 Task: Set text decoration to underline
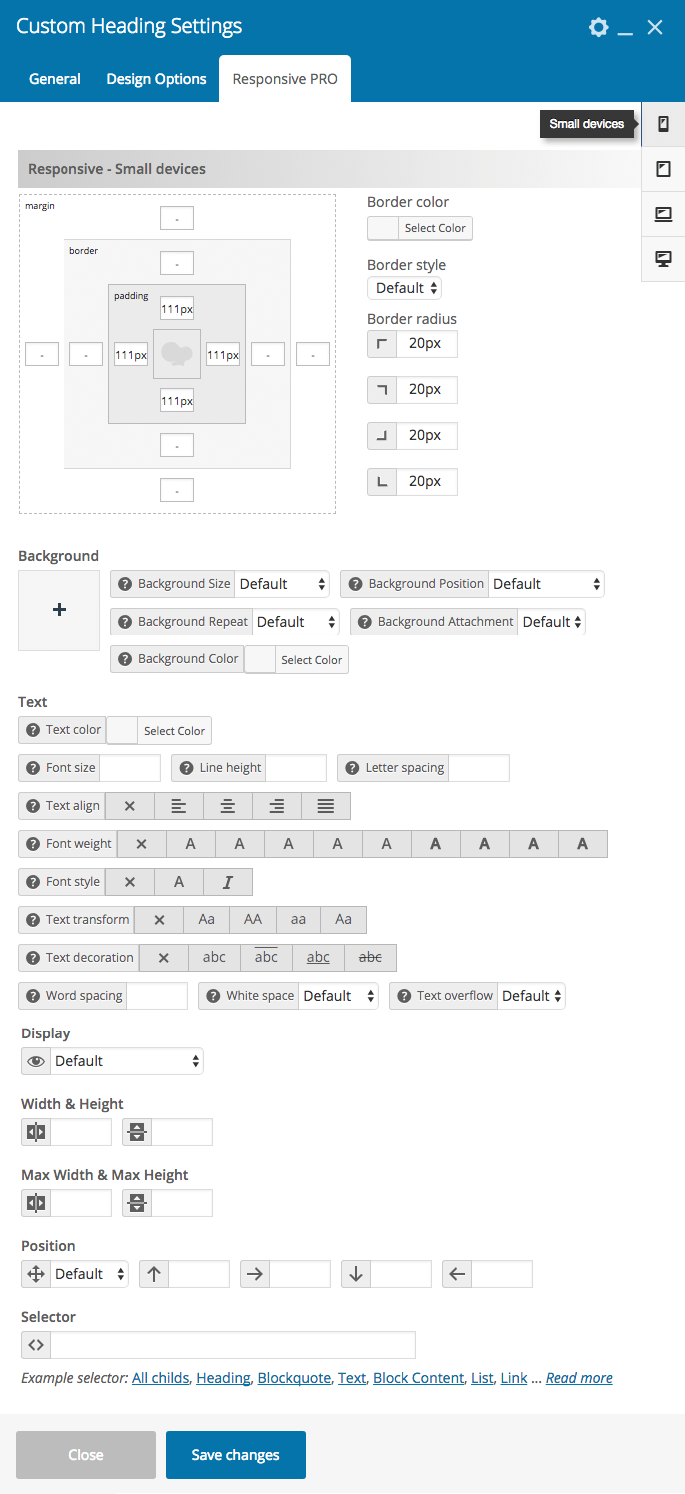click(x=318, y=958)
